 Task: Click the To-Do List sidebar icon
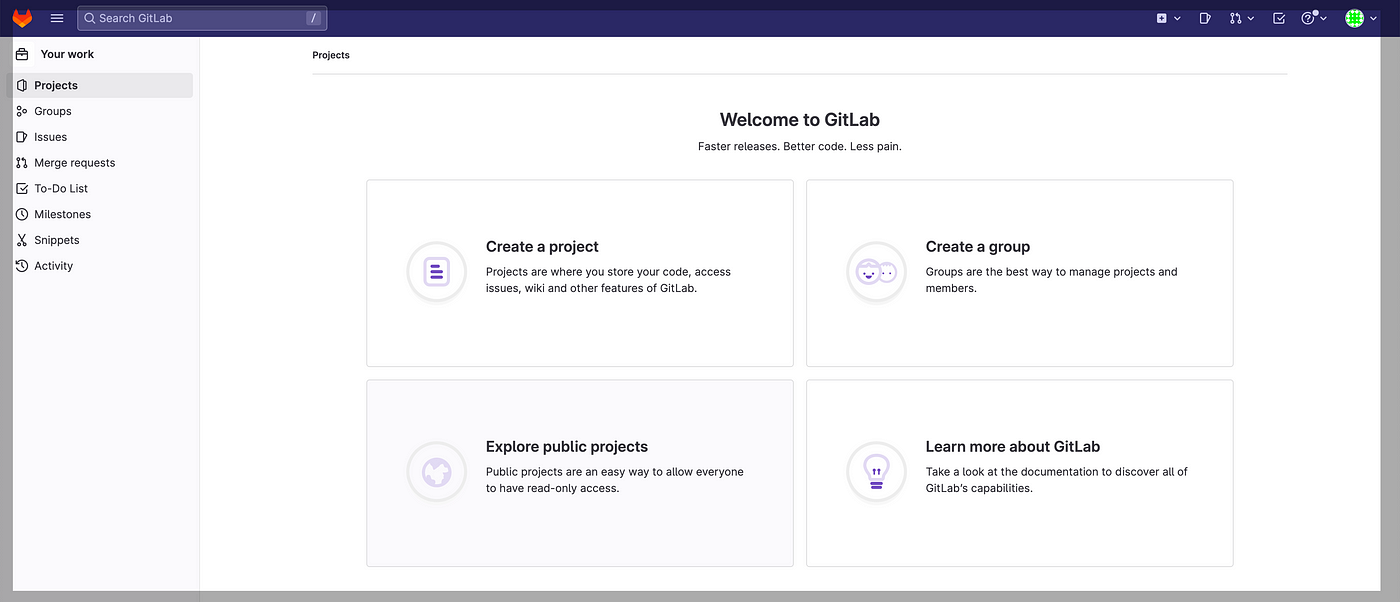click(x=22, y=188)
